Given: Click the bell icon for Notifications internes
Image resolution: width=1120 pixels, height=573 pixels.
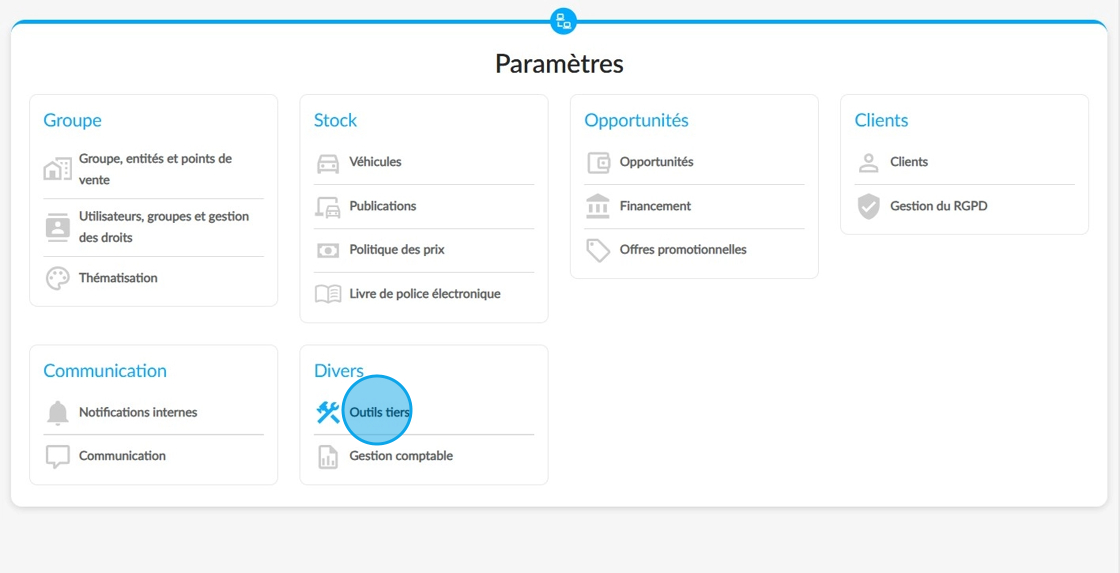Looking at the screenshot, I should pos(58,413).
